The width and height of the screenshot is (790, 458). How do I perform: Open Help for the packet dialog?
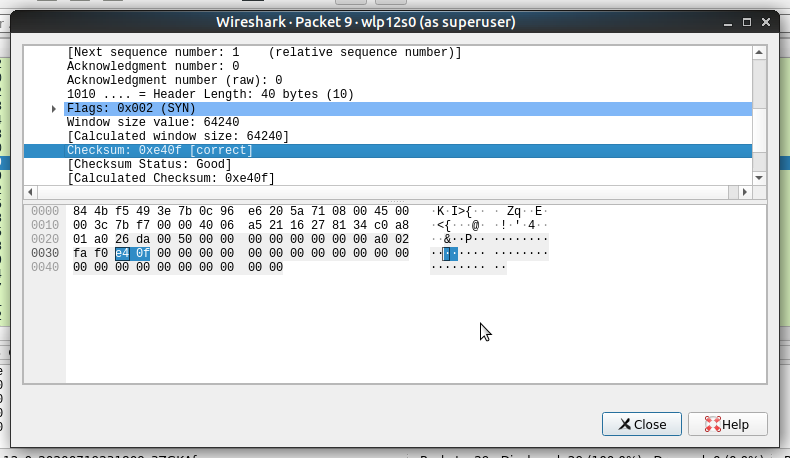728,424
